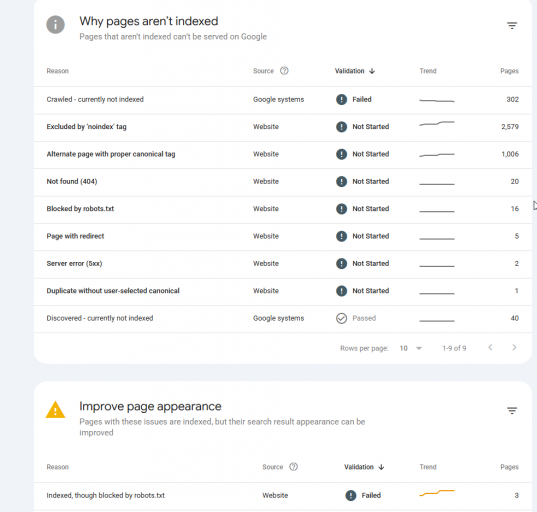Screen dimensions: 537x512
Task: Click status icon for Not found (404) row
Action: coord(341,182)
